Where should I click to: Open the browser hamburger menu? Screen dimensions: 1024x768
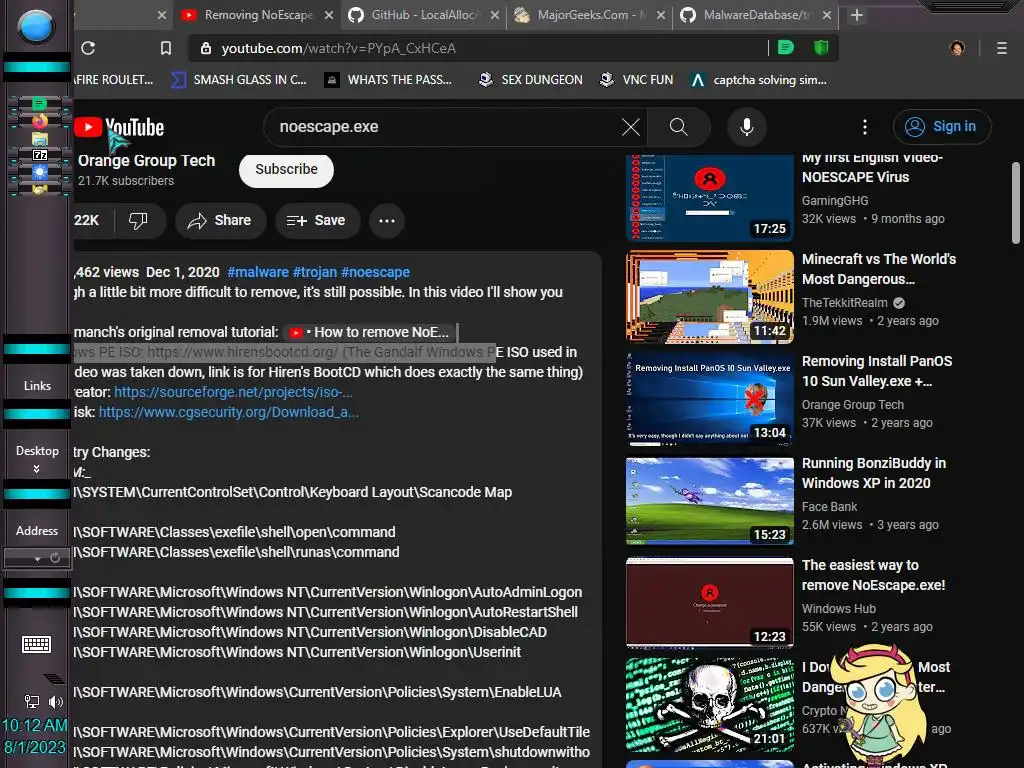point(1001,48)
